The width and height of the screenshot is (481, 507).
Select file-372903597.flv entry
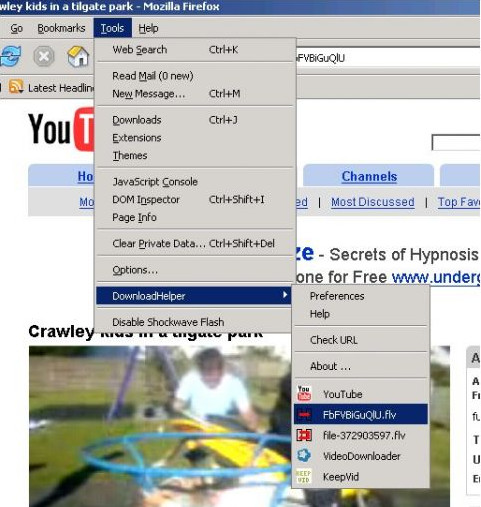pyautogui.click(x=361, y=435)
